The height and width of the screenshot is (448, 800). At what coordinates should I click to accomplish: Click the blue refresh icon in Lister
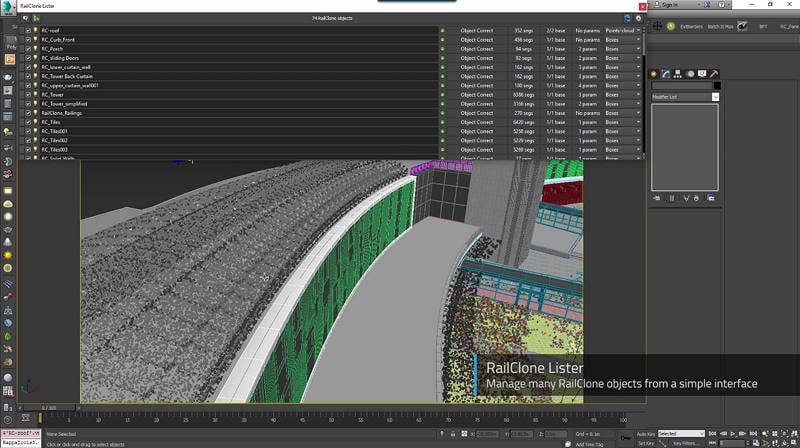[x=628, y=18]
